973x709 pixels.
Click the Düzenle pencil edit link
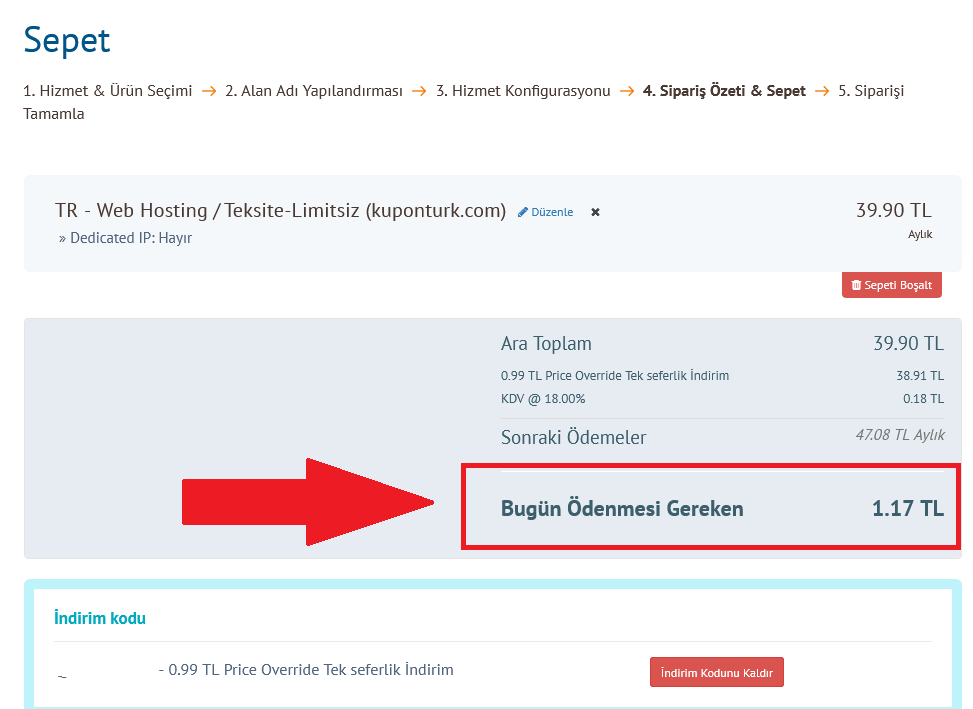pyautogui.click(x=546, y=212)
